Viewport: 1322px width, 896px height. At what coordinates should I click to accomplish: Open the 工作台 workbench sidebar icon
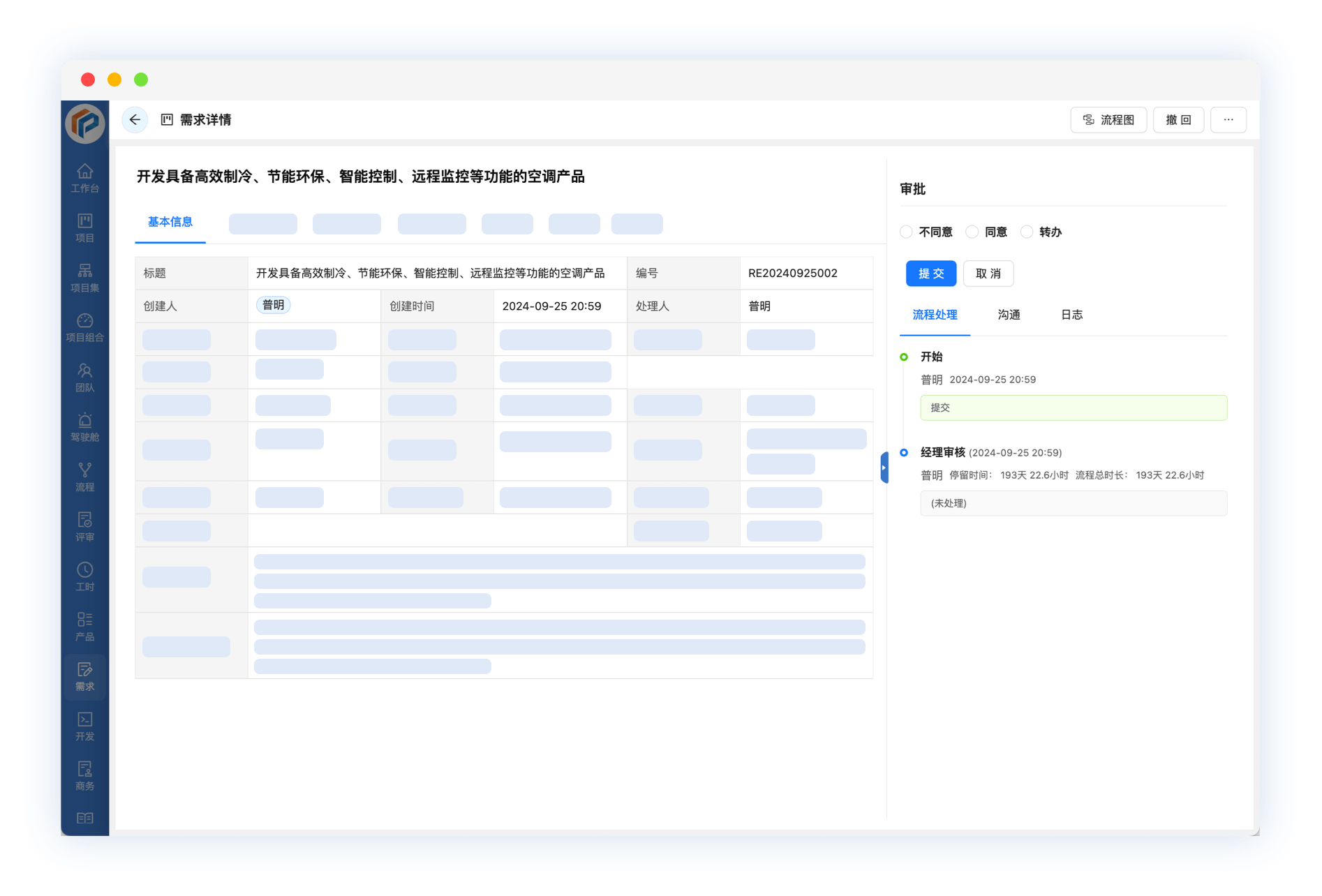(x=84, y=178)
